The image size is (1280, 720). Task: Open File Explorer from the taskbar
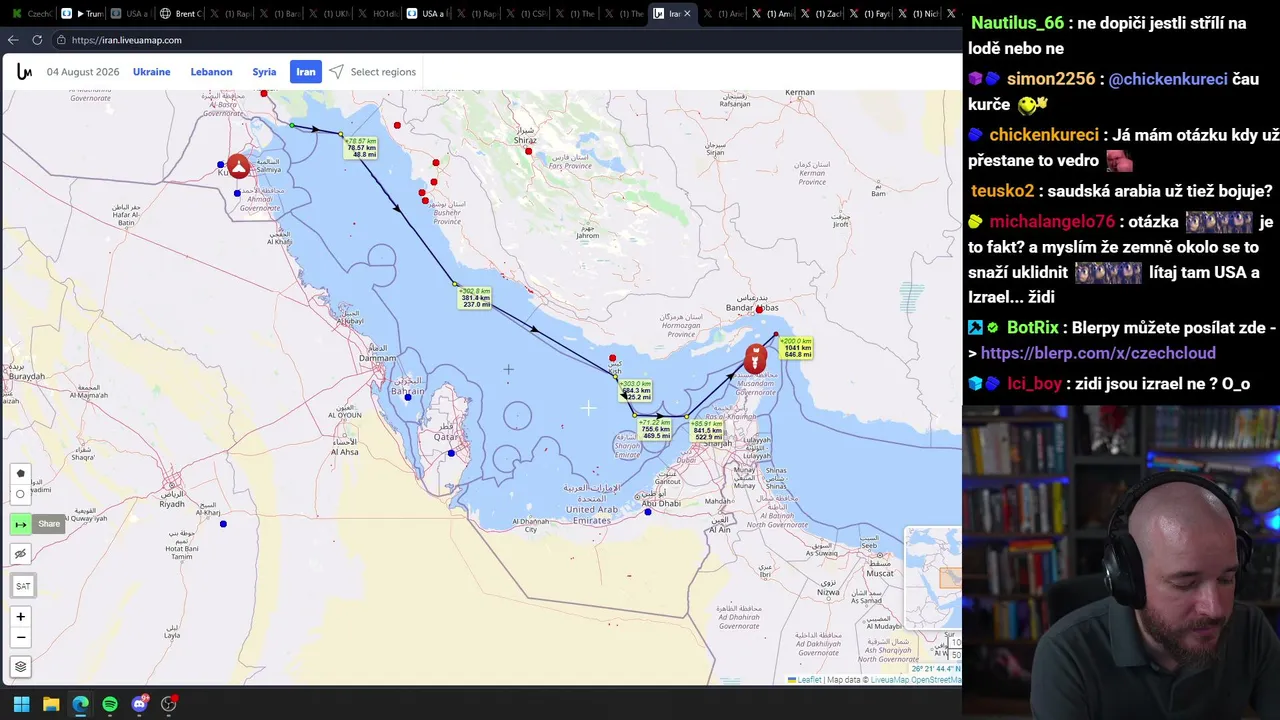51,704
